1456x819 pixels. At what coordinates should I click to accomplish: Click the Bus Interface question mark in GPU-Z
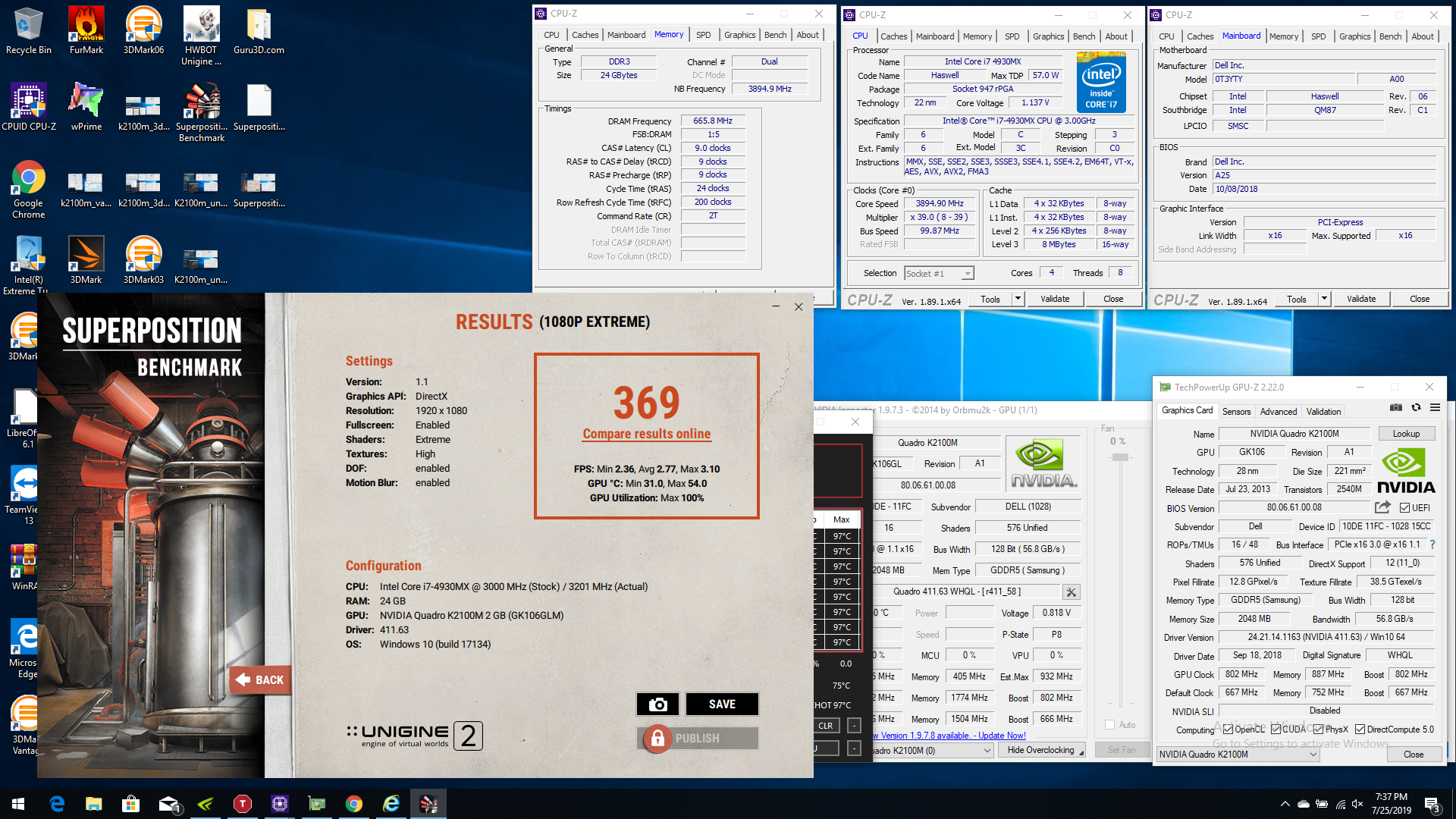coord(1432,544)
